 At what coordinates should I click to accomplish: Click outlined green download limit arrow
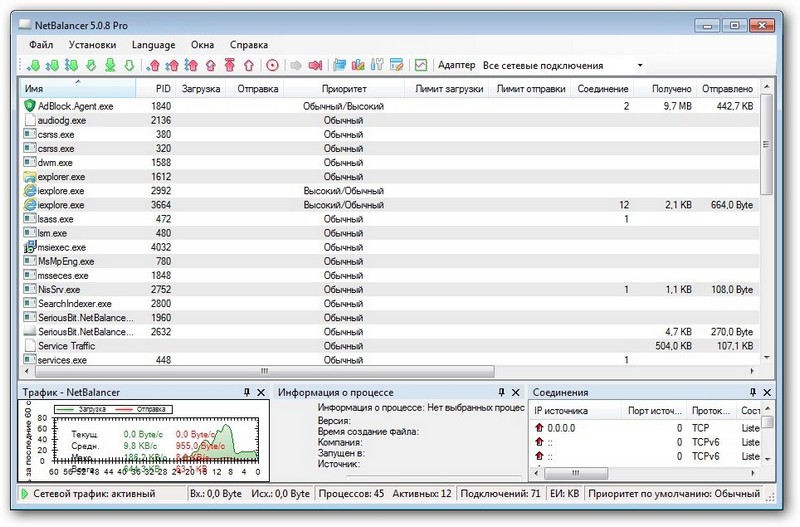129,65
